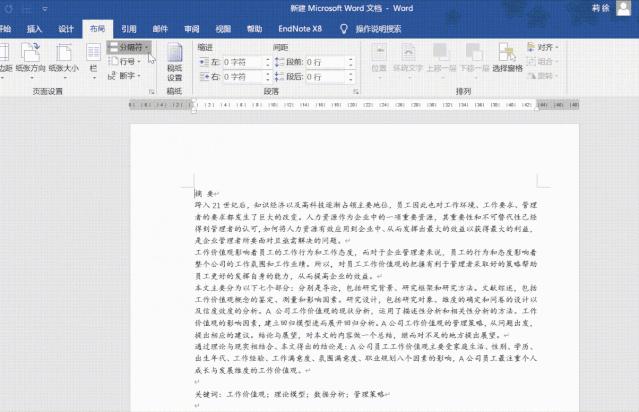Click the 段后 spacing after icon

[x=280, y=77]
